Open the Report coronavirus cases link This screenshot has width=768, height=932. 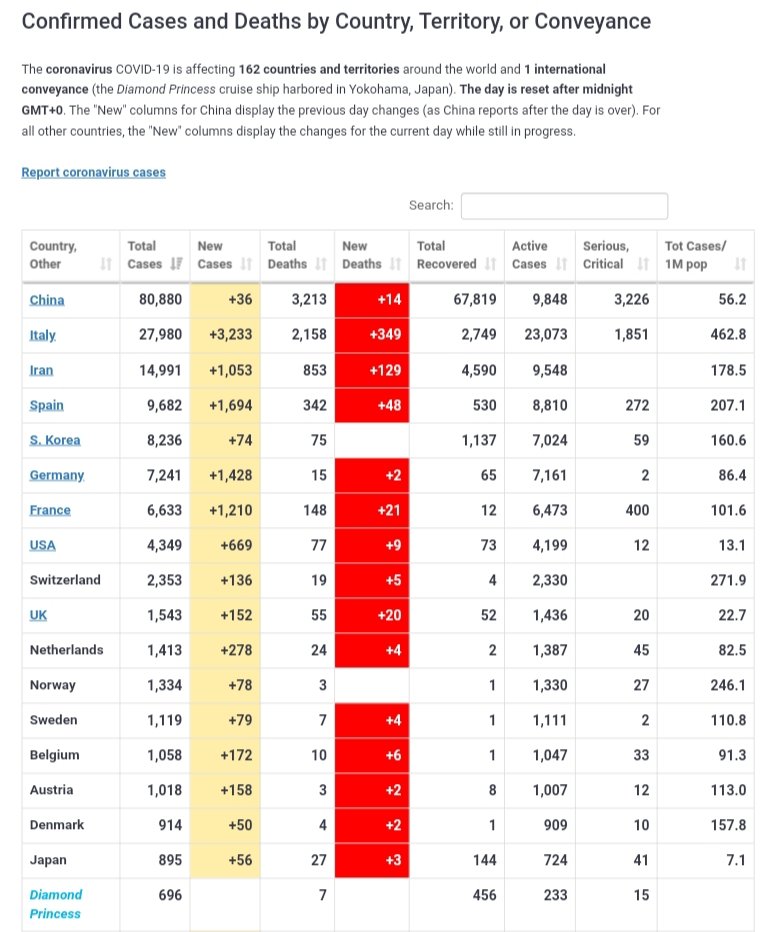point(93,172)
